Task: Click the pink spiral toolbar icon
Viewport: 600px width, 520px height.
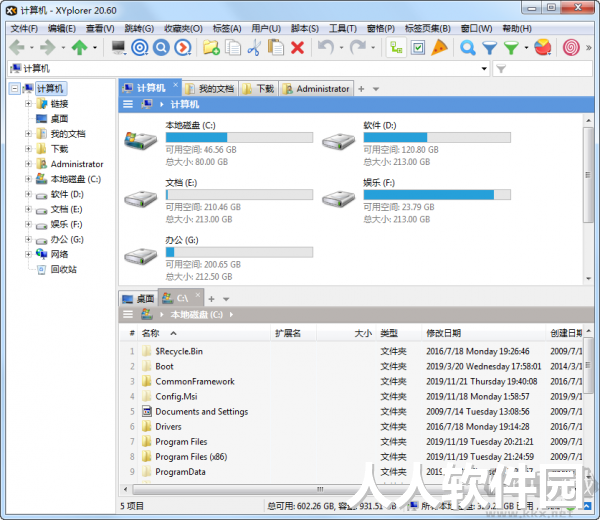Action: tap(571, 47)
